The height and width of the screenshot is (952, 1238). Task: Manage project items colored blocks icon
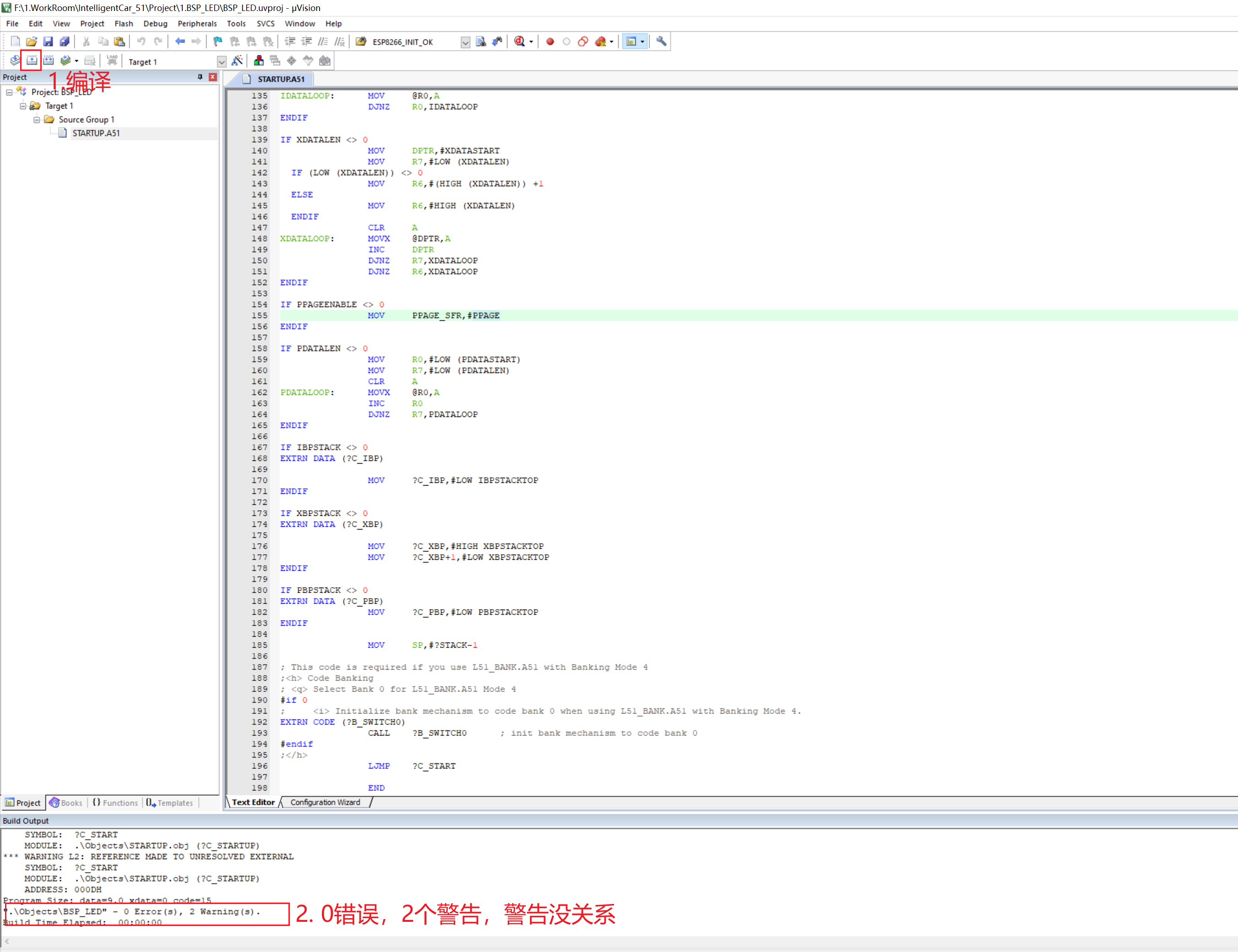(259, 60)
